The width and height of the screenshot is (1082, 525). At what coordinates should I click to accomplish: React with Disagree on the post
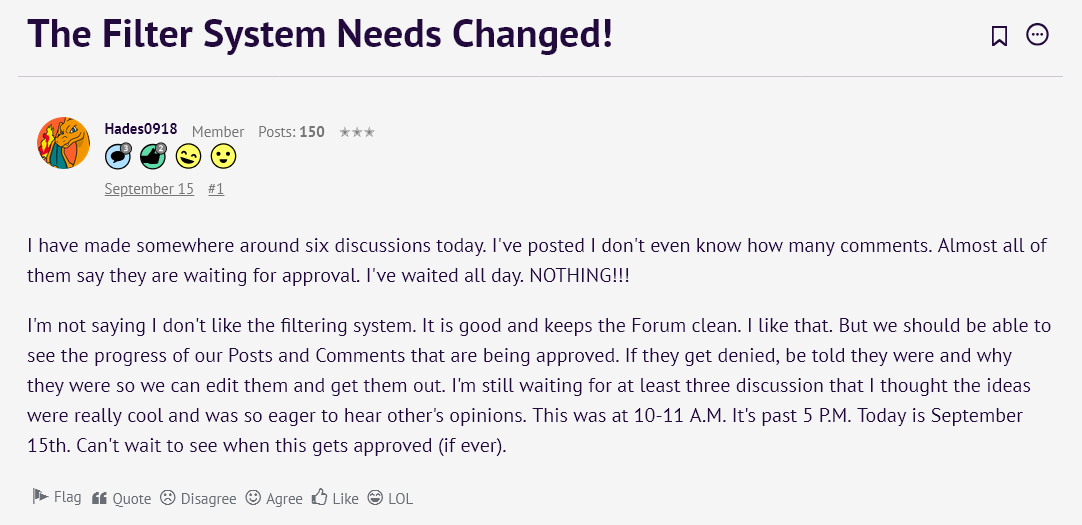click(198, 498)
